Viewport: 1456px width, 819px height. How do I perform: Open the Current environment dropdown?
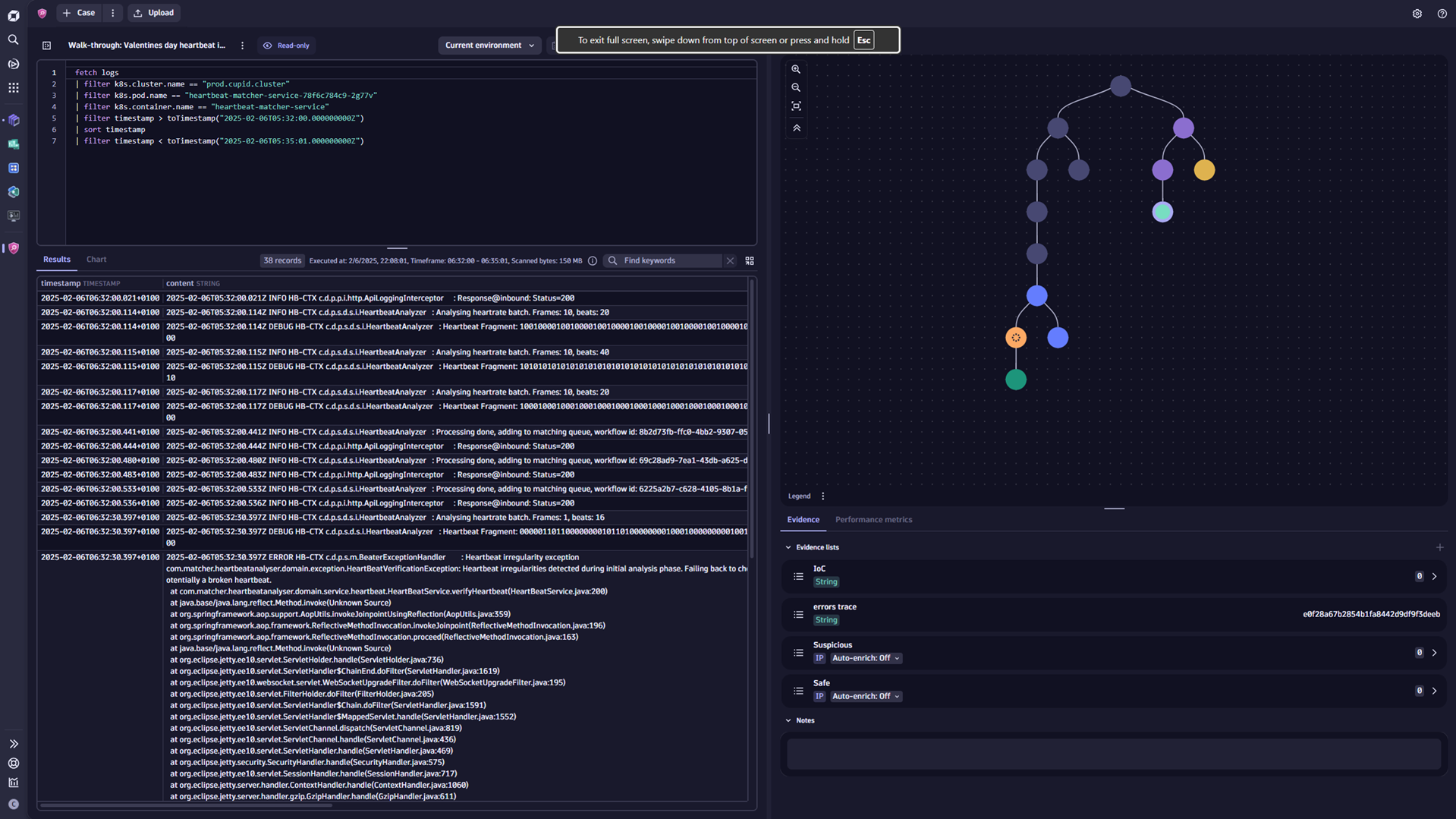point(489,46)
